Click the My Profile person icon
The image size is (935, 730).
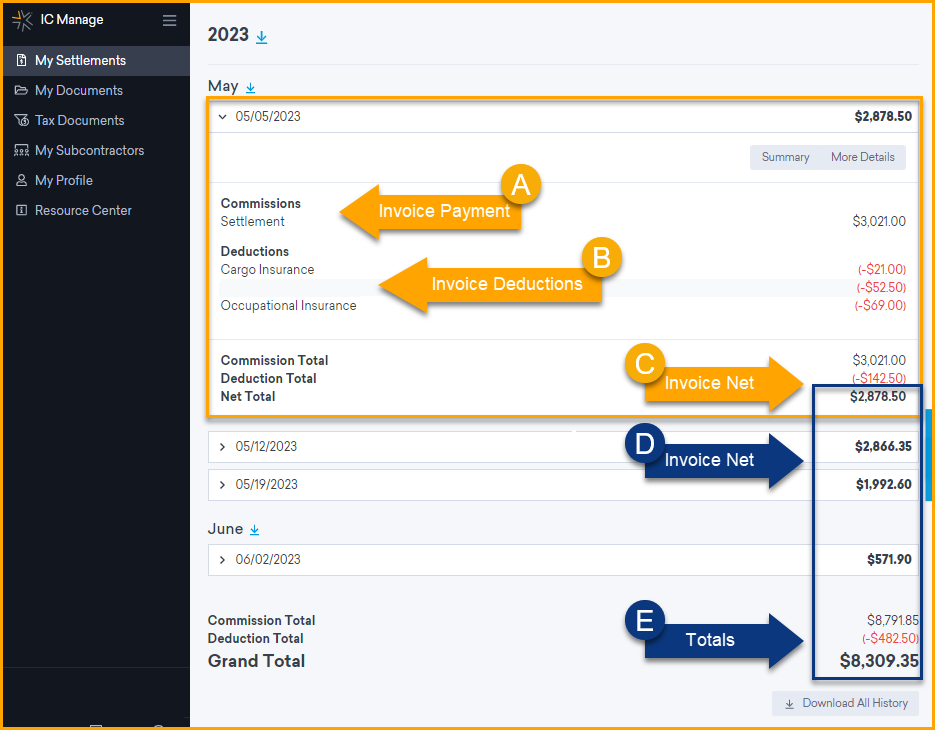tap(21, 180)
